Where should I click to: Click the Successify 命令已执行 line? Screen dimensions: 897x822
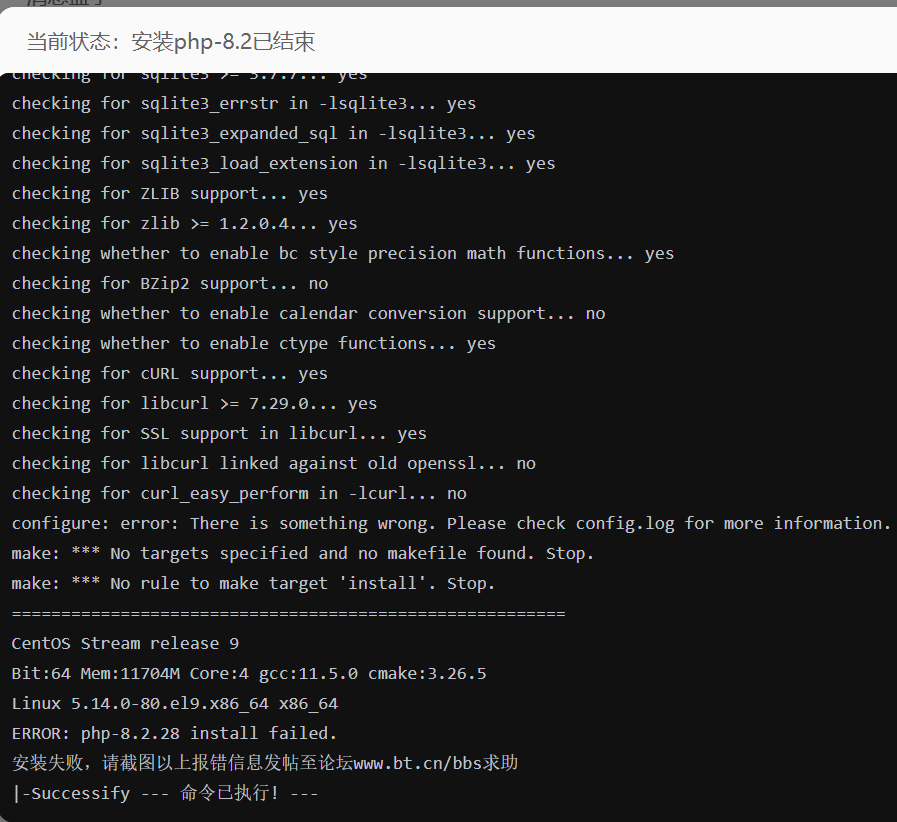point(165,793)
